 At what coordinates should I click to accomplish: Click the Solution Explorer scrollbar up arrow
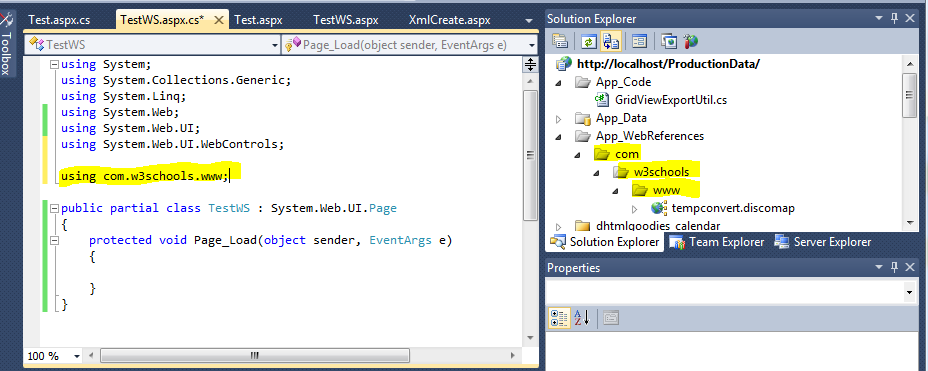910,63
